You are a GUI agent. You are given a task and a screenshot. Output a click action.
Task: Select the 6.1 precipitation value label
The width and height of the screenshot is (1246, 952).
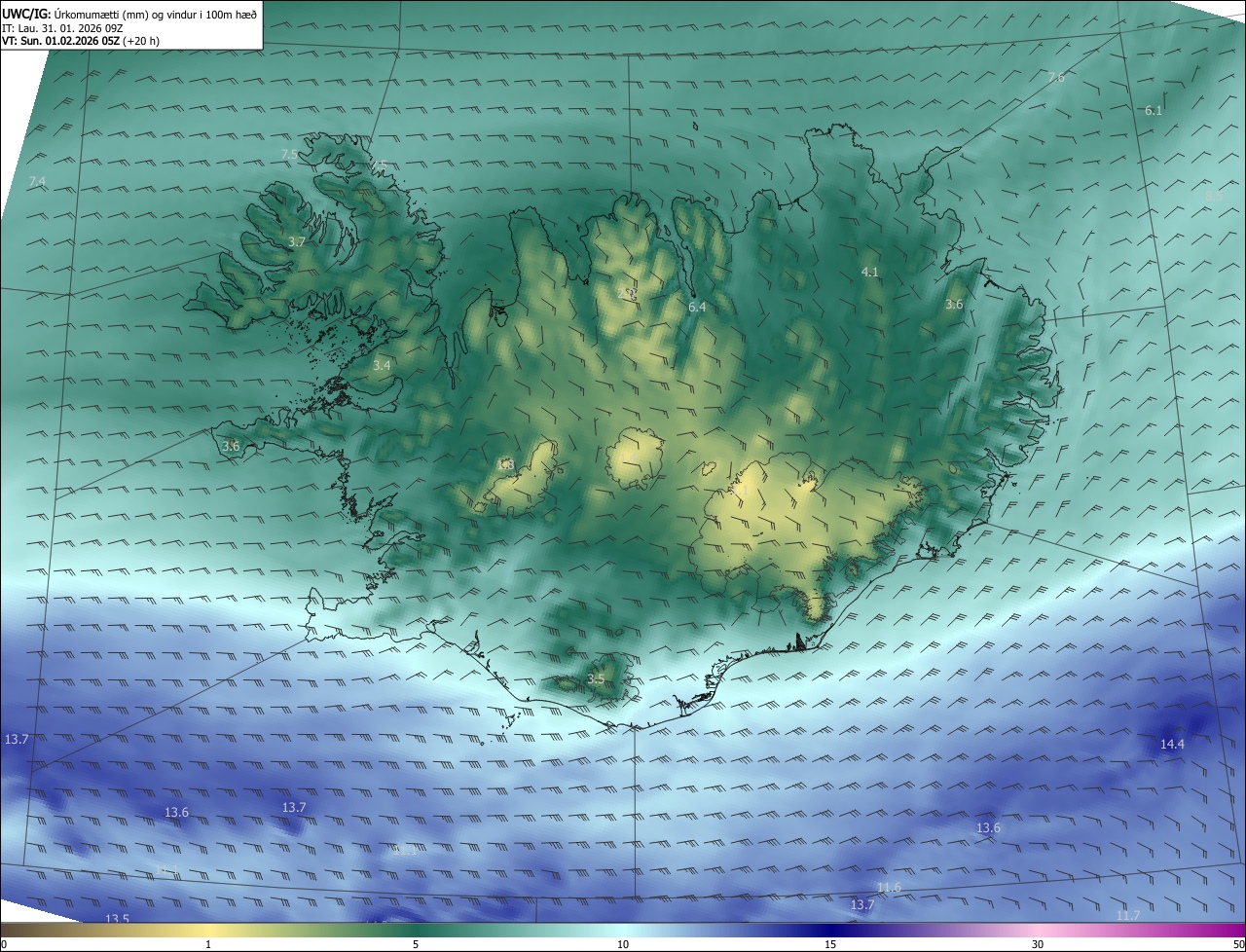click(1154, 111)
